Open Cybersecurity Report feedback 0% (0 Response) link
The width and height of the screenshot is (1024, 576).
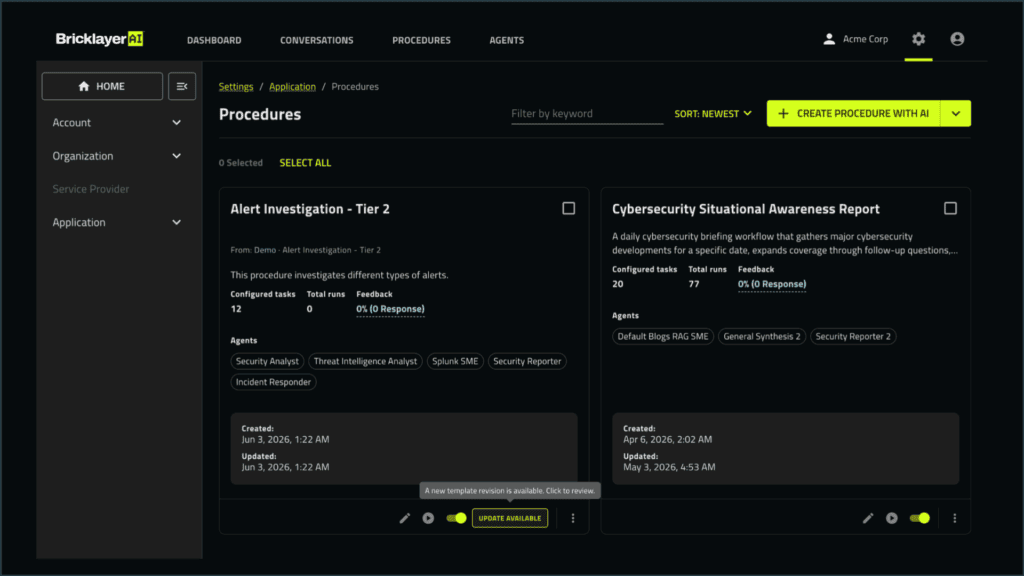pyautogui.click(x=772, y=284)
